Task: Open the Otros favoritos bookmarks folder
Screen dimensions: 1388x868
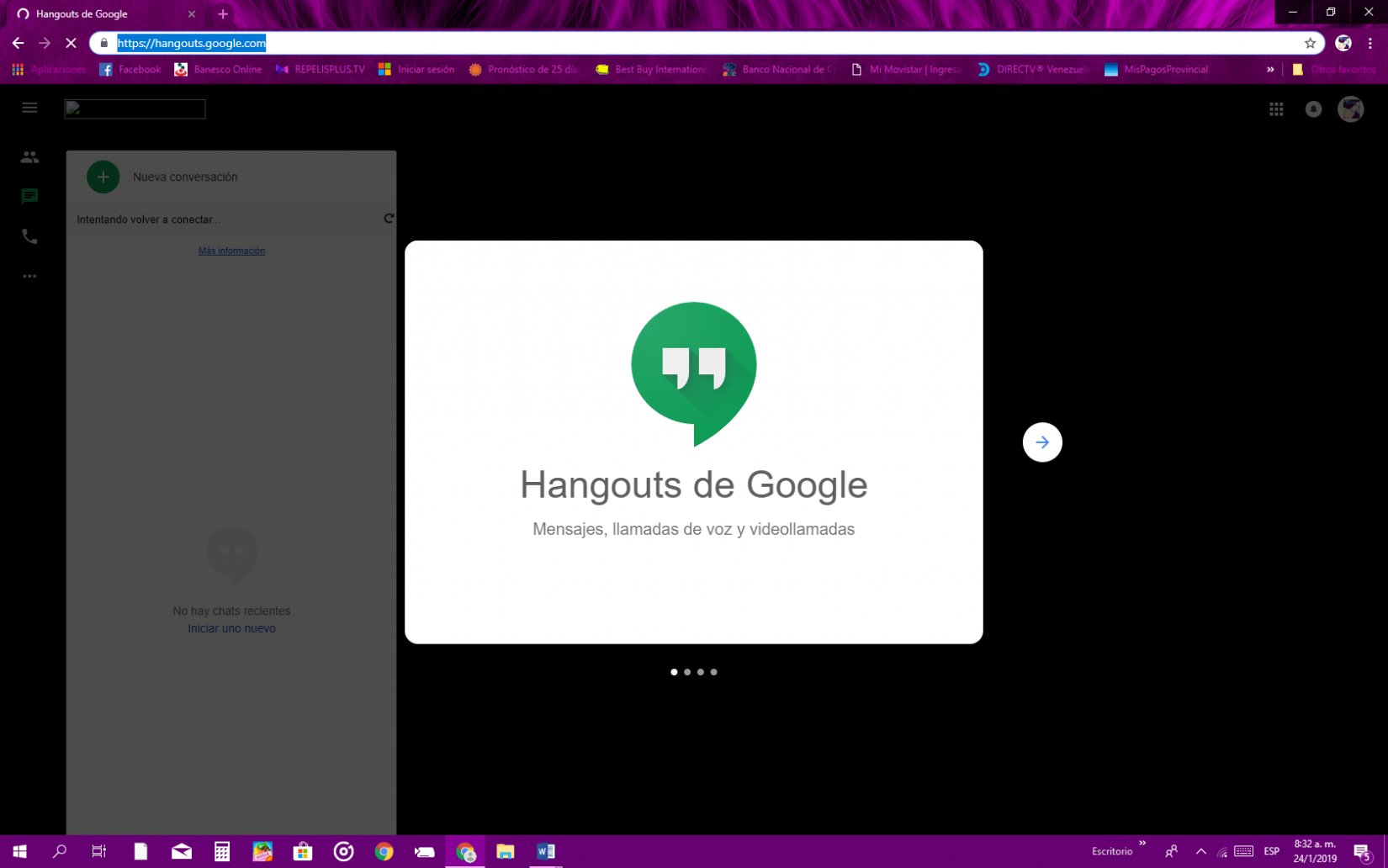Action: (1335, 70)
